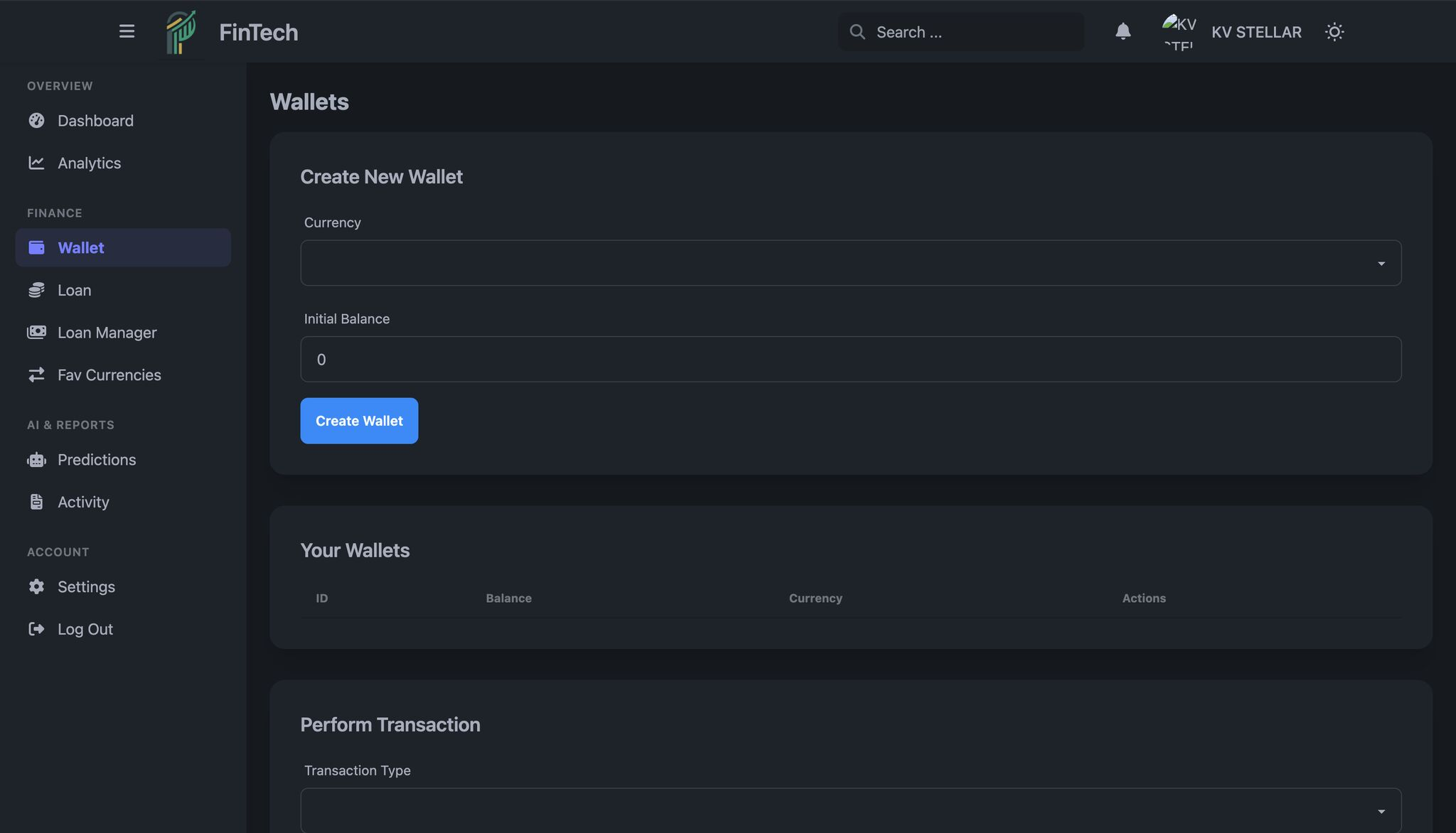Image resolution: width=1456 pixels, height=833 pixels.
Task: Click the KV Stellar avatar image
Action: (1179, 32)
